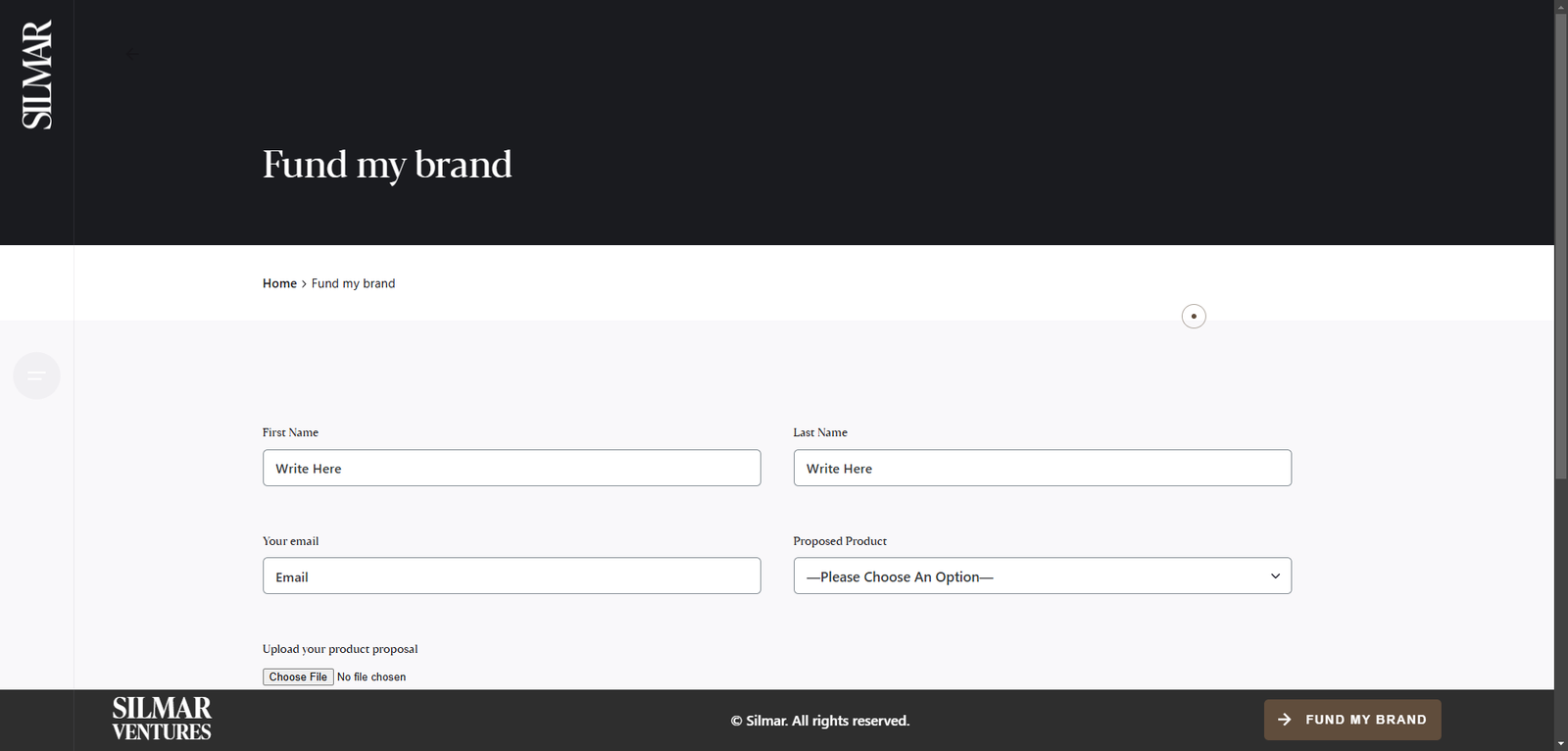1568x751 pixels.
Task: Click the scrollbar down arrow
Action: click(x=1560, y=743)
